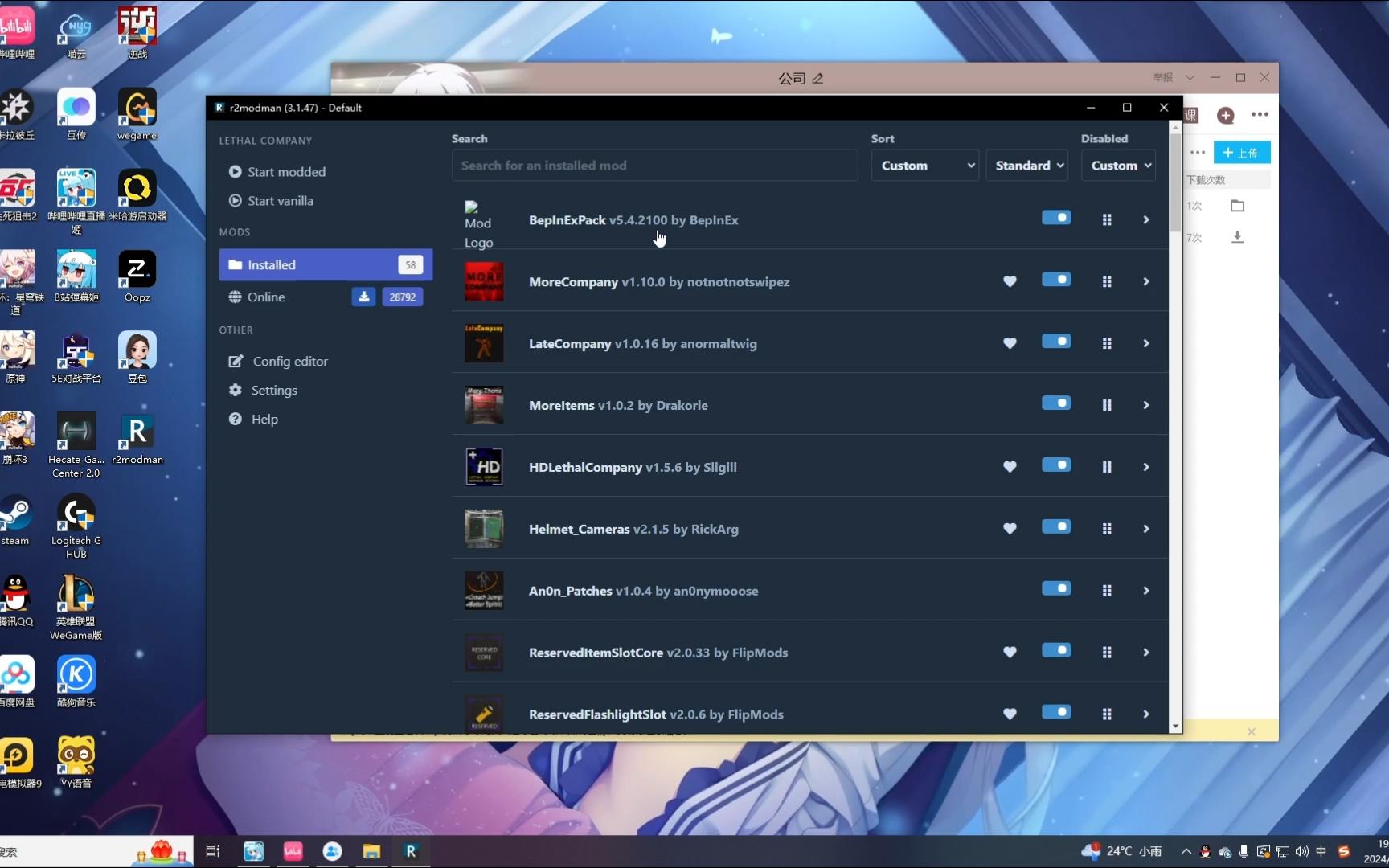Viewport: 1389px width, 868px height.
Task: Expand the MoreCompany row chevron
Action: (1146, 281)
